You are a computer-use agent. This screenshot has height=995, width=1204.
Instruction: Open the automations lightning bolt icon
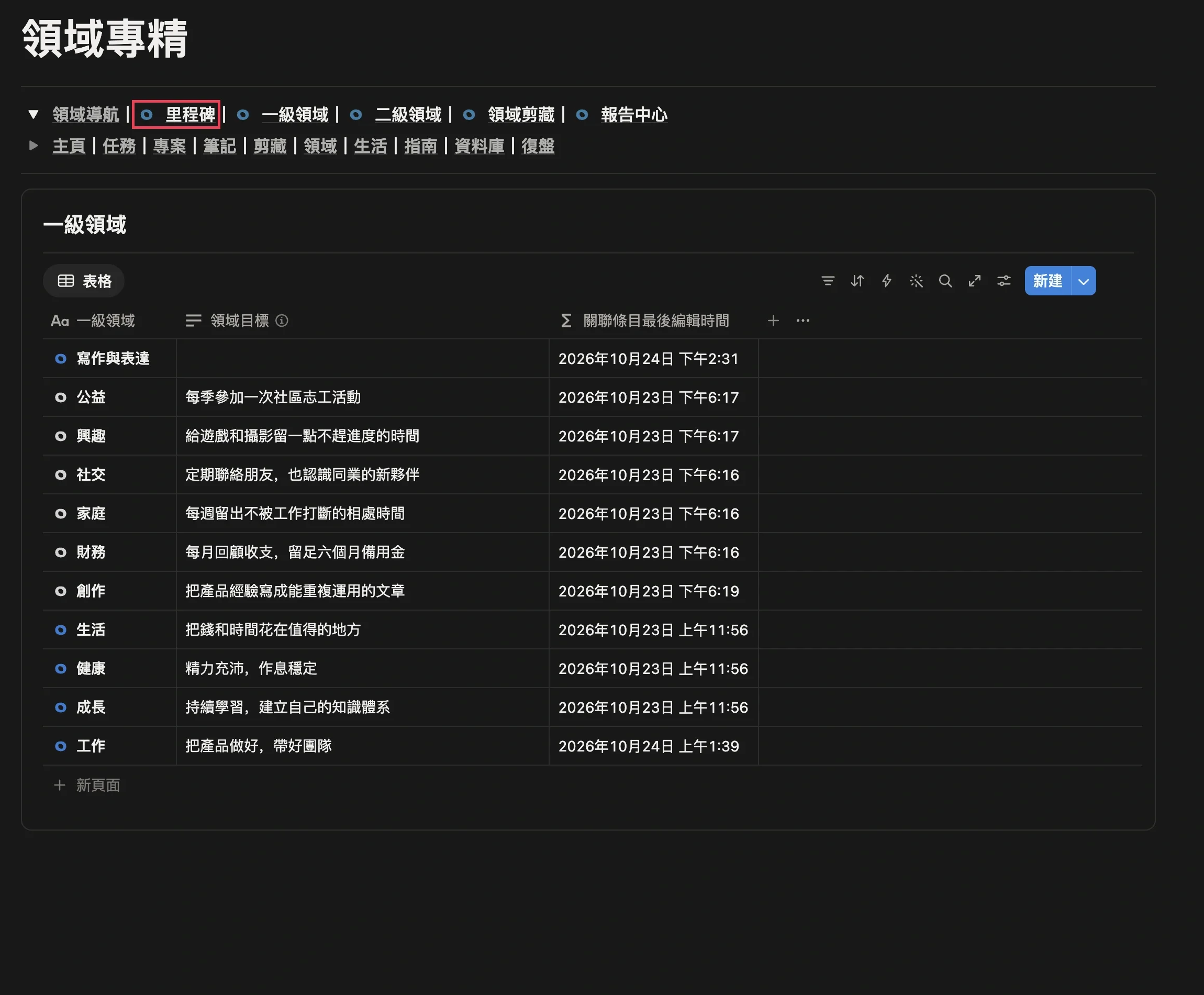point(887,281)
